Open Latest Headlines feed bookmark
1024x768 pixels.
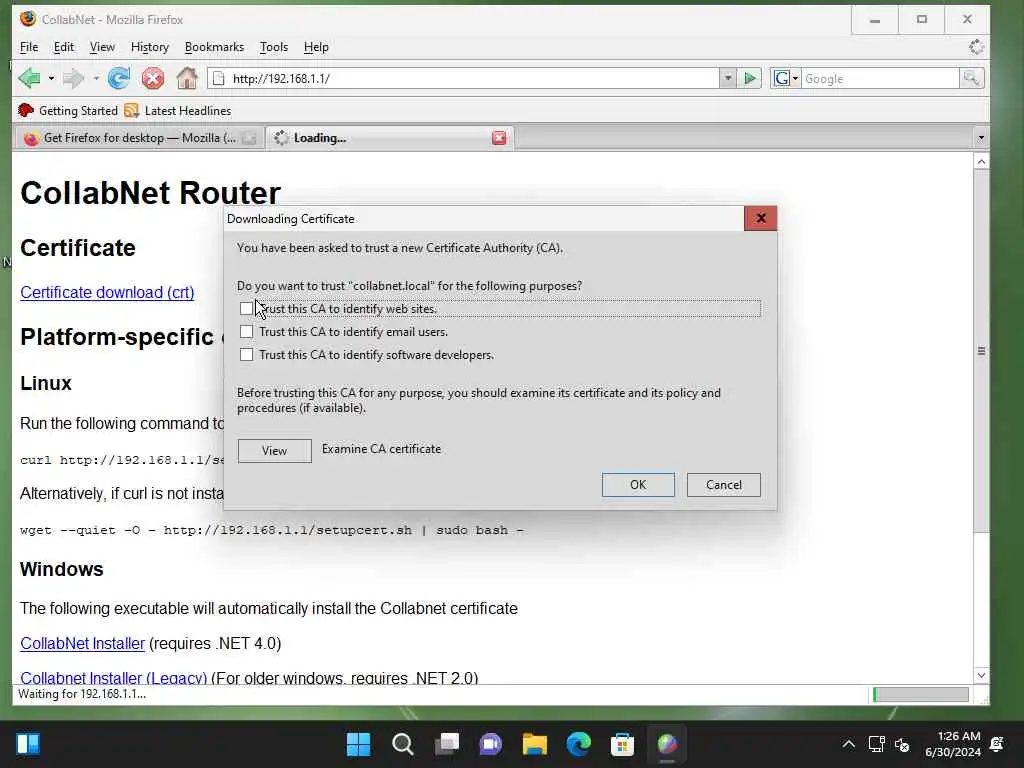click(x=178, y=110)
